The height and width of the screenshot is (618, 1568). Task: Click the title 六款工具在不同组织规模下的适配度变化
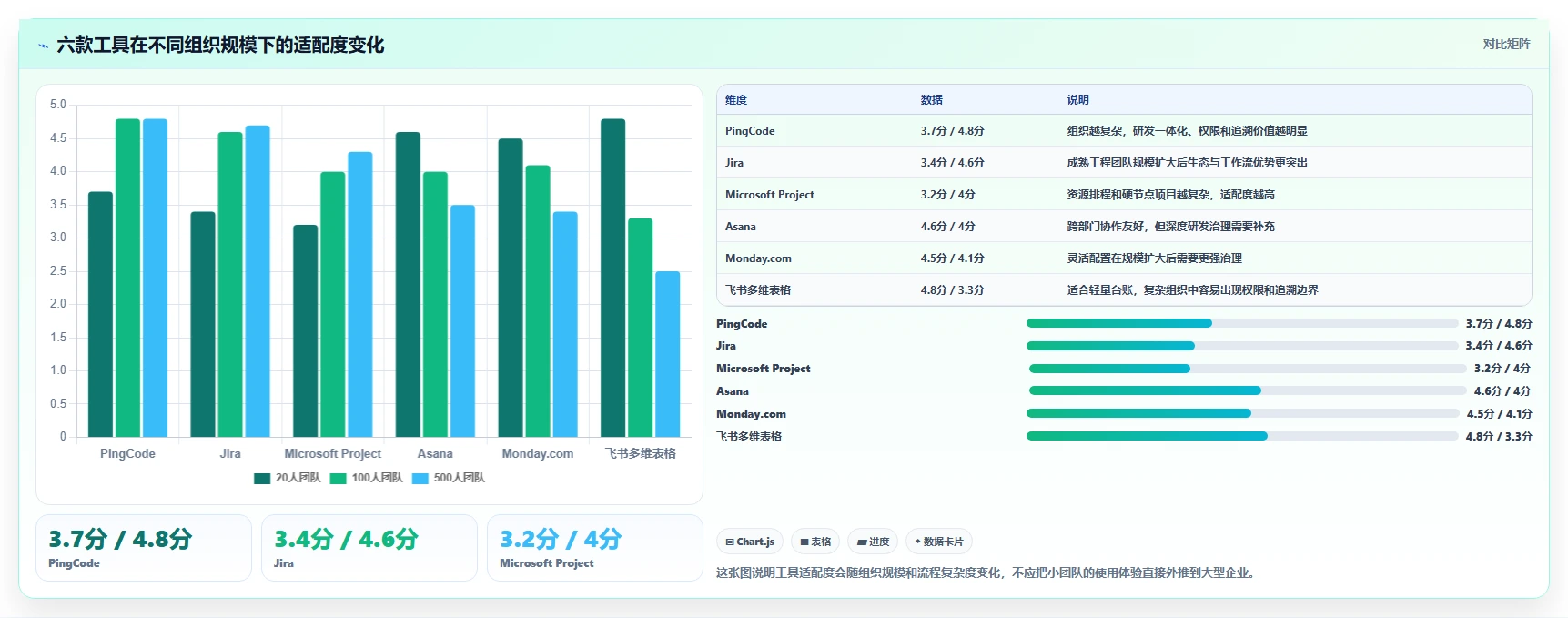[220, 45]
